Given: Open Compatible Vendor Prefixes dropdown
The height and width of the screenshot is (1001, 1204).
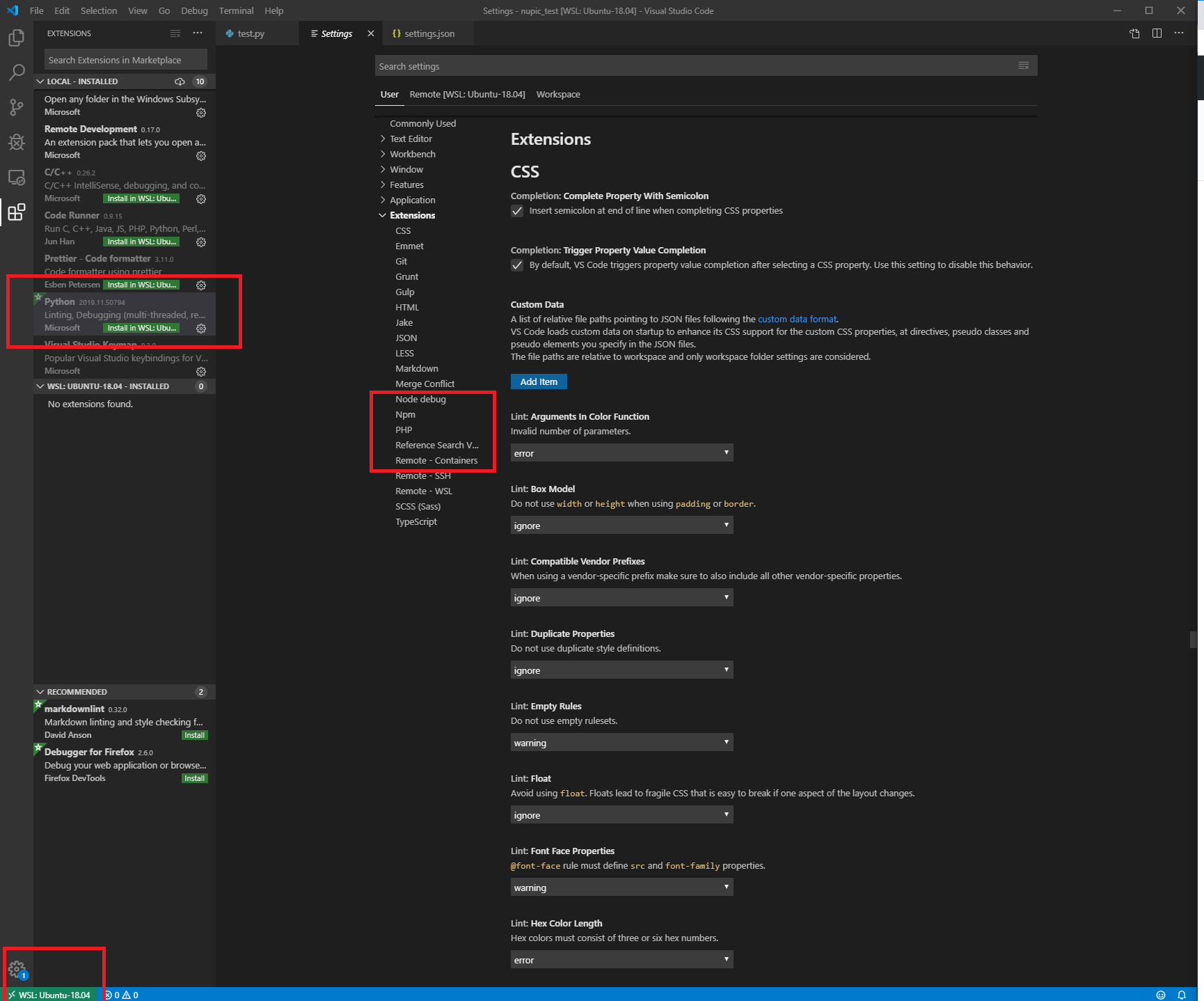Looking at the screenshot, I should tap(621, 598).
